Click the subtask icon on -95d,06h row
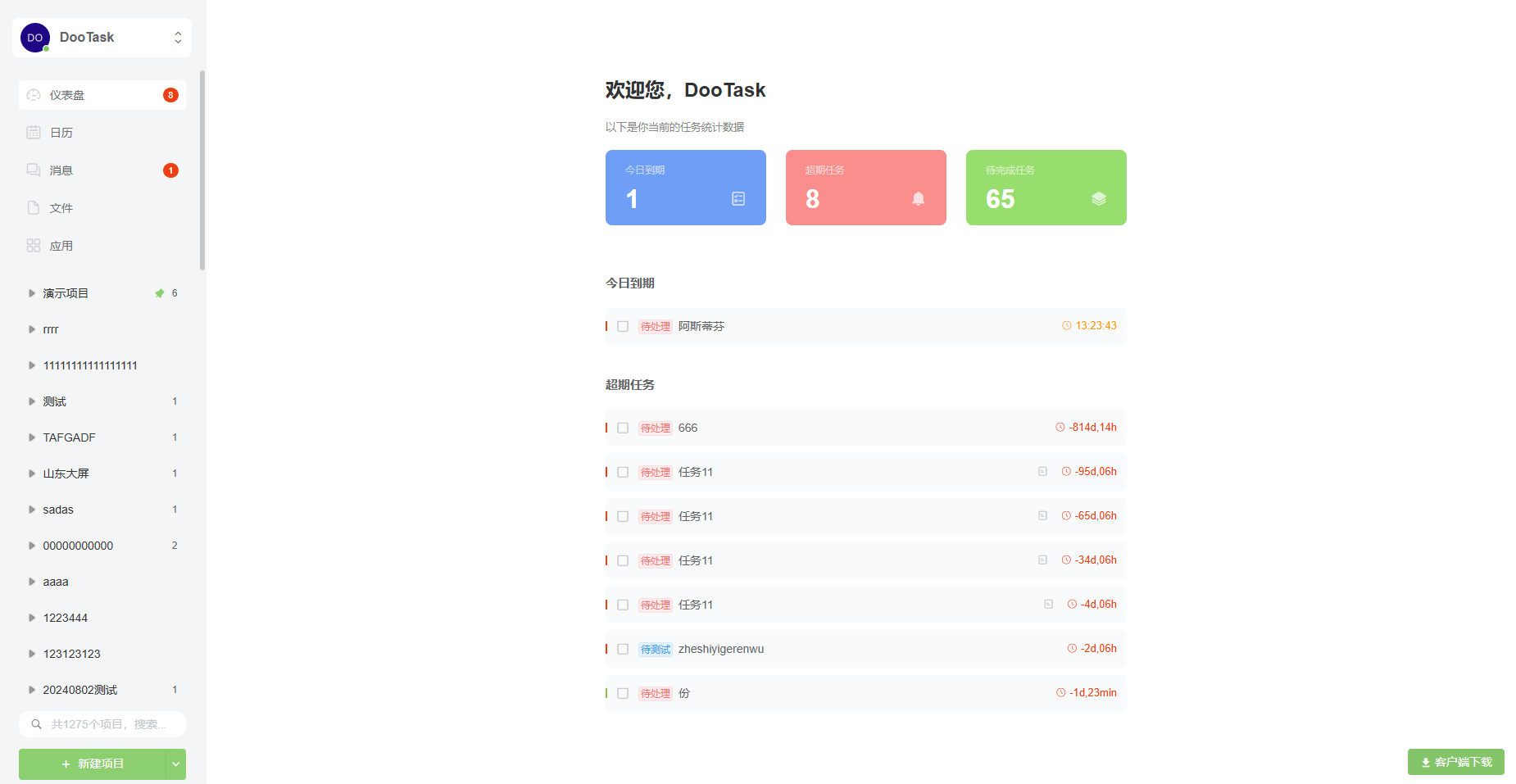Image resolution: width=1516 pixels, height=784 pixels. coord(1042,471)
